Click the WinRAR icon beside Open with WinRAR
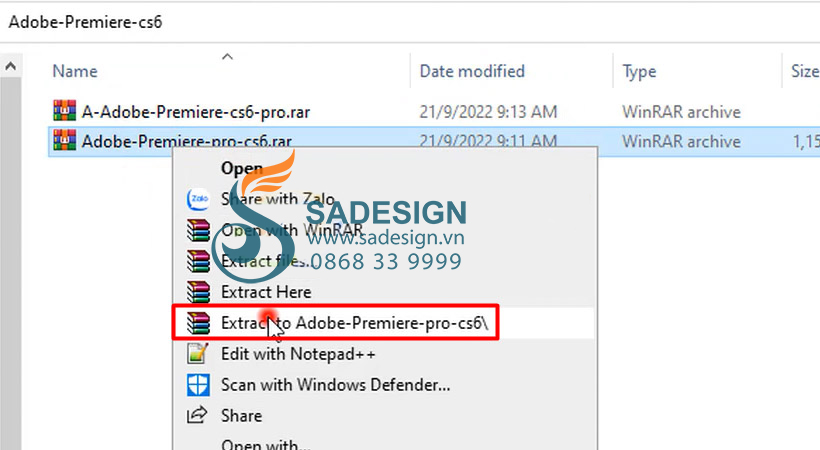This screenshot has height=450, width=820. coord(198,230)
